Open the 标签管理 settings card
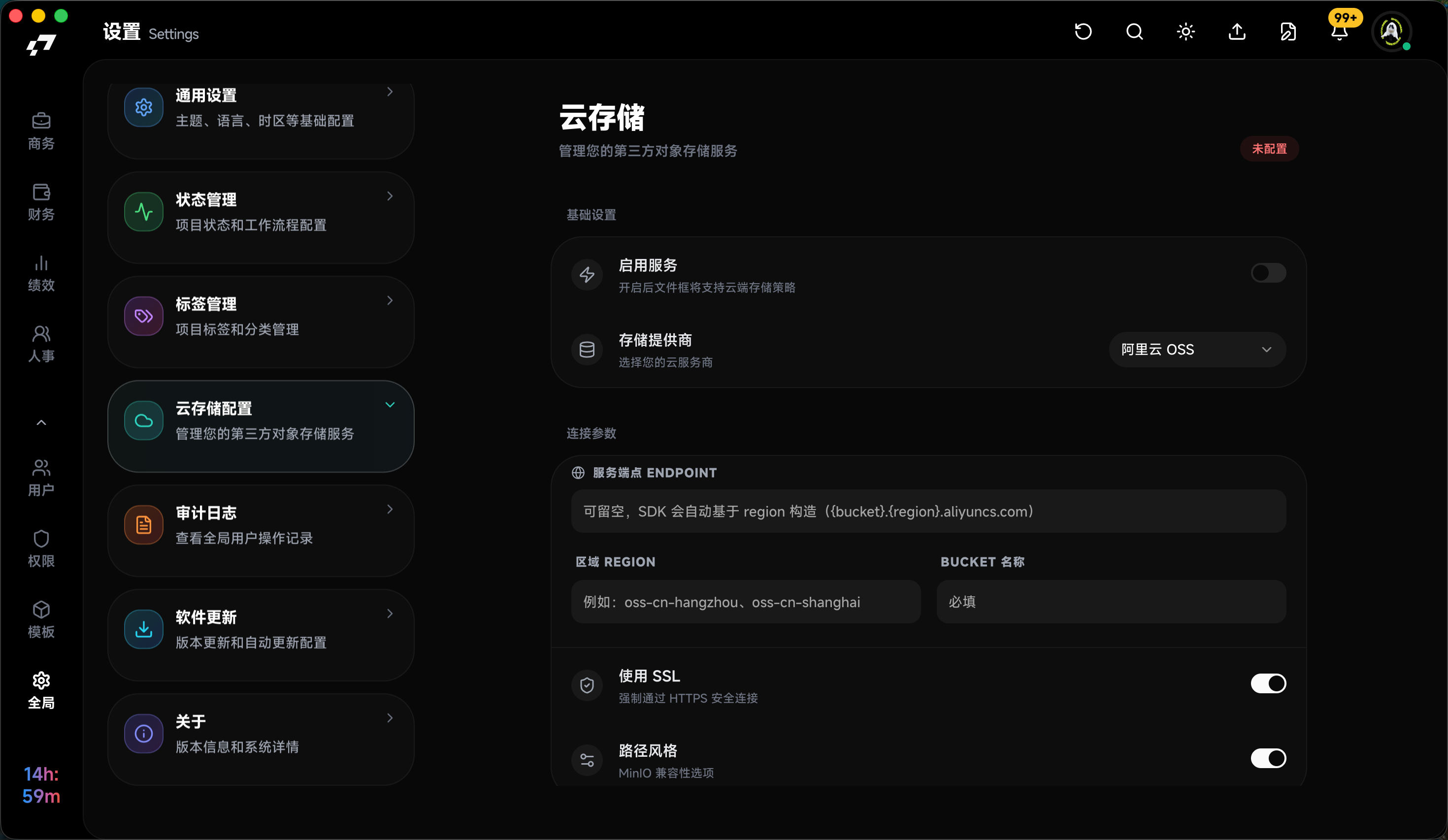 (260, 323)
